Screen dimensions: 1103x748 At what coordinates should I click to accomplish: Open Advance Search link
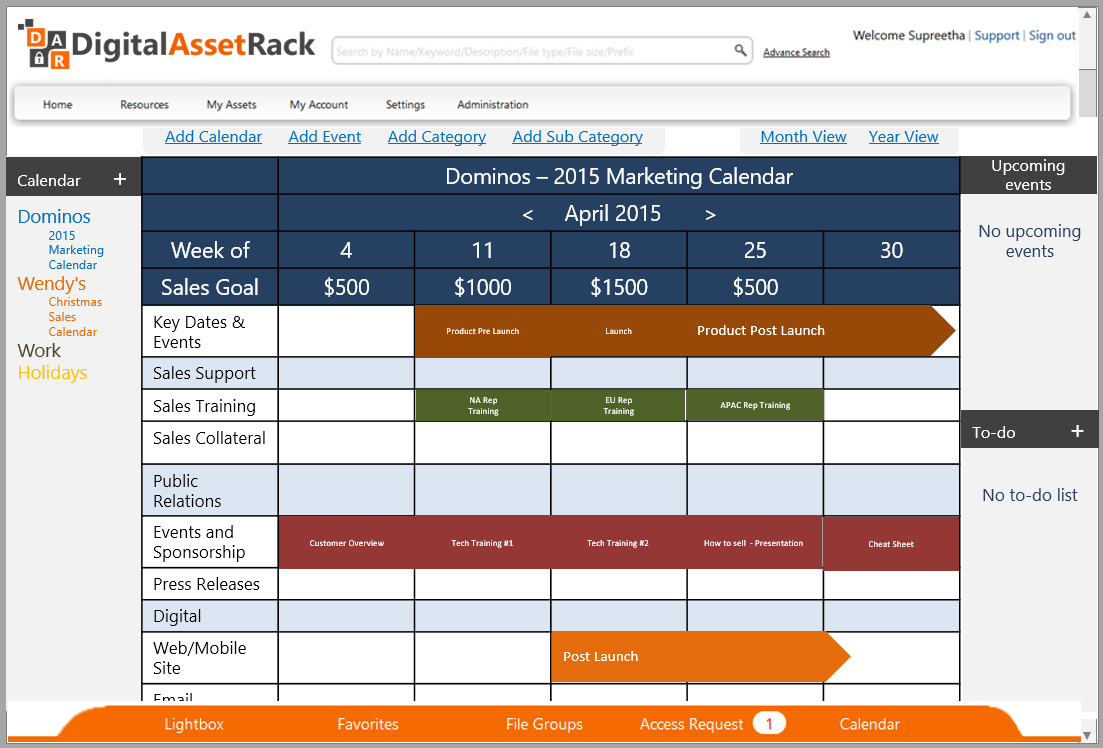click(796, 52)
